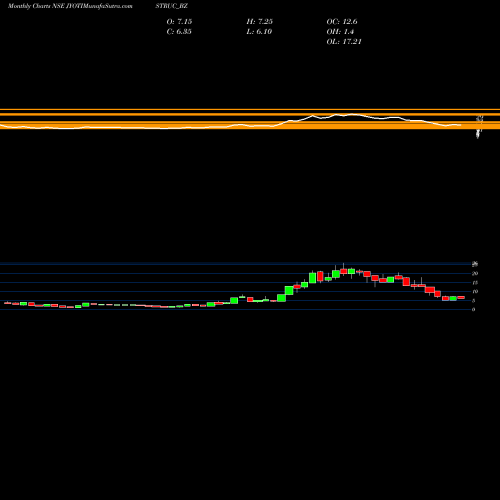Click the open value 'O: 7.15'
Screen dimensions: 500x500
click(x=179, y=22)
